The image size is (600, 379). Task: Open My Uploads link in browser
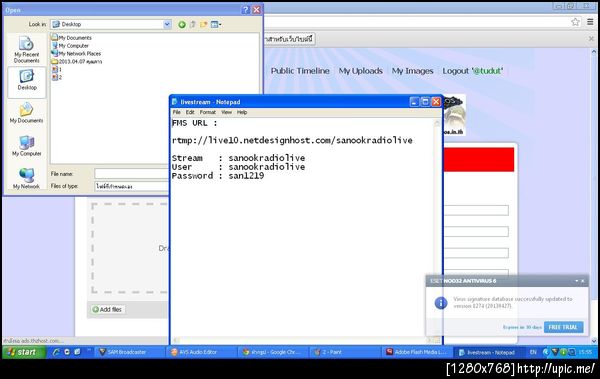click(360, 71)
